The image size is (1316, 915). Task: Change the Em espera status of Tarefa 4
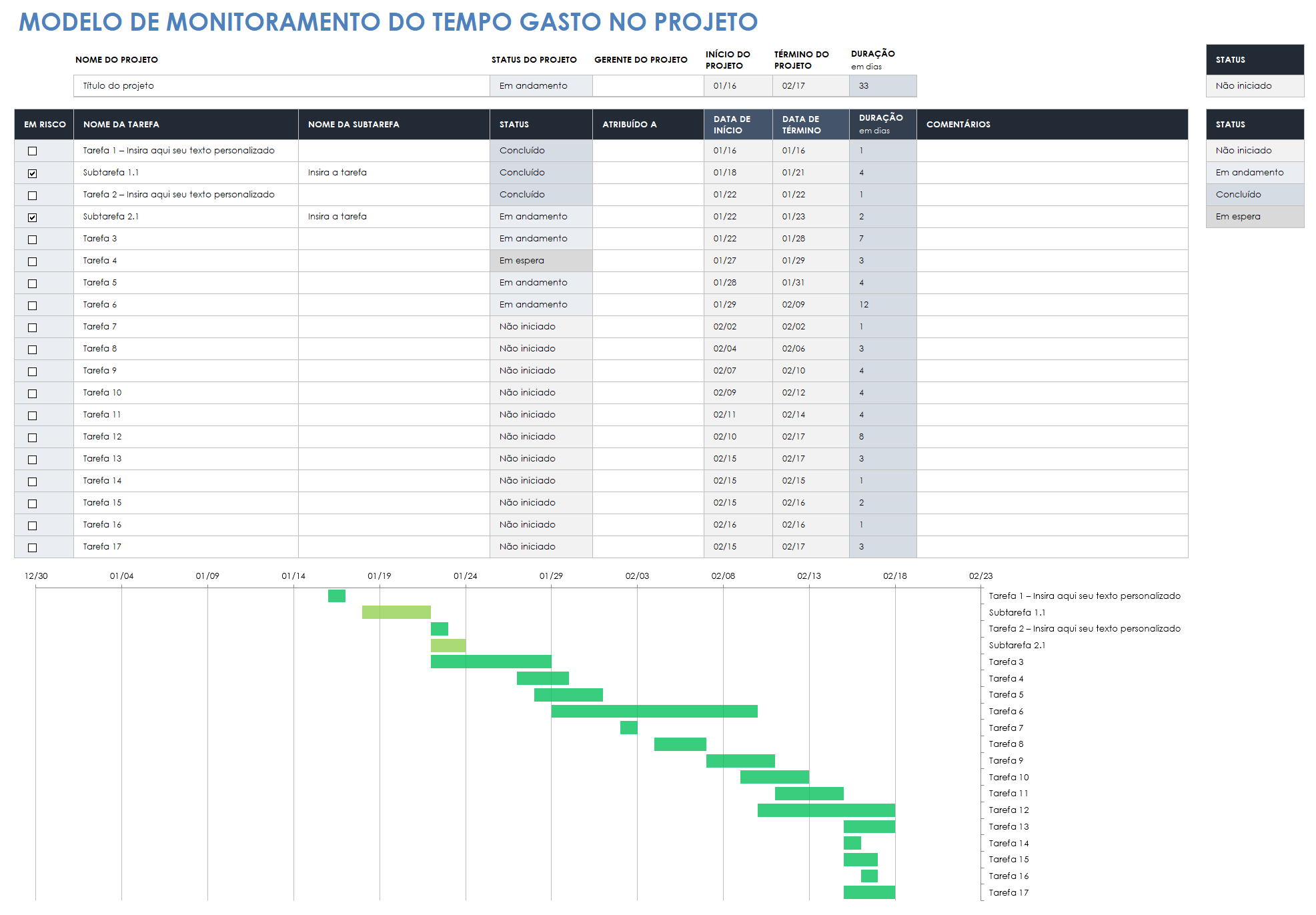point(541,261)
